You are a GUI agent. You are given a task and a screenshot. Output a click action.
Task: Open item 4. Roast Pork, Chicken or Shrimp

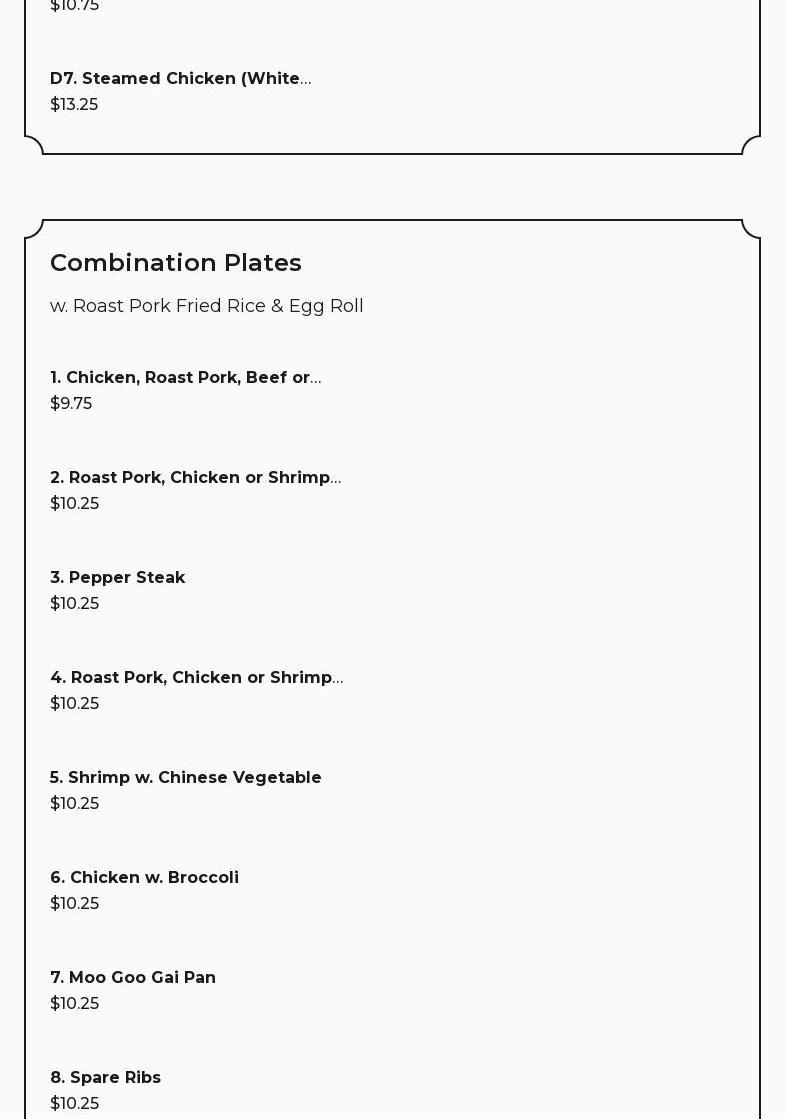[196, 677]
